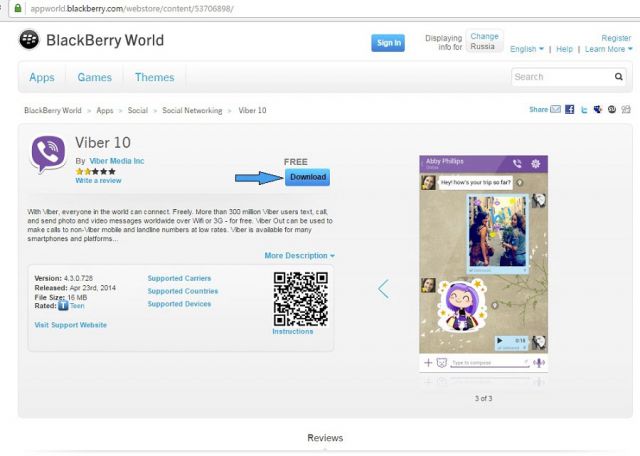Go to BlackBerry World breadcrumb
640x456 pixels.
pos(53,110)
